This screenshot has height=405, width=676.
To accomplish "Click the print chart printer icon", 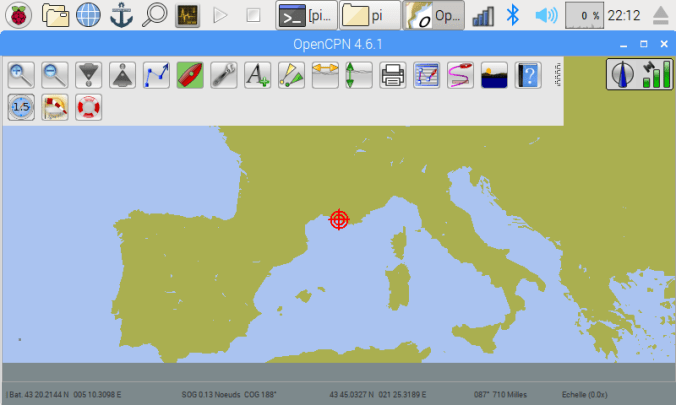I will click(393, 75).
